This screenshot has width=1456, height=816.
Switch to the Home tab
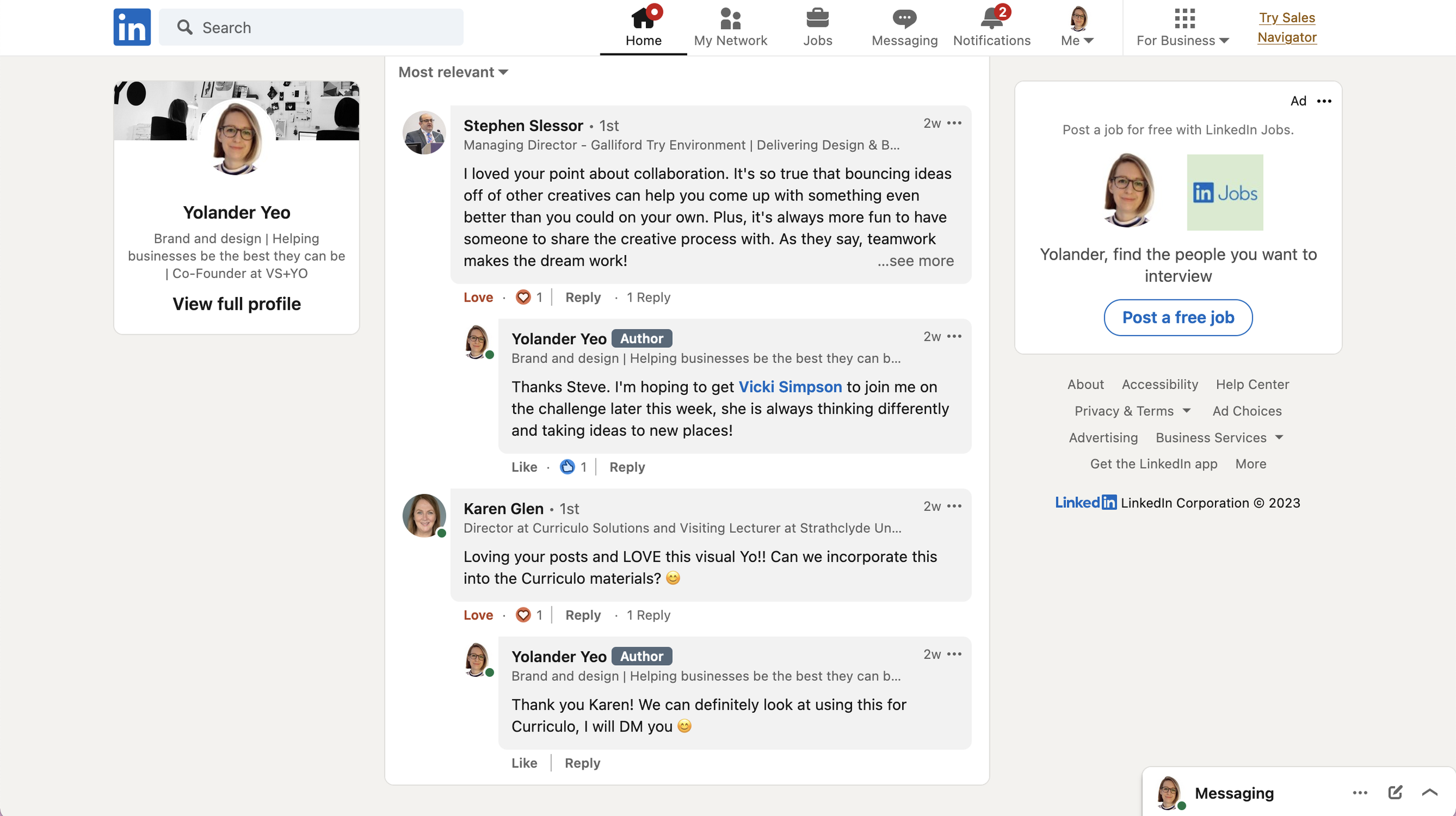pyautogui.click(x=643, y=27)
